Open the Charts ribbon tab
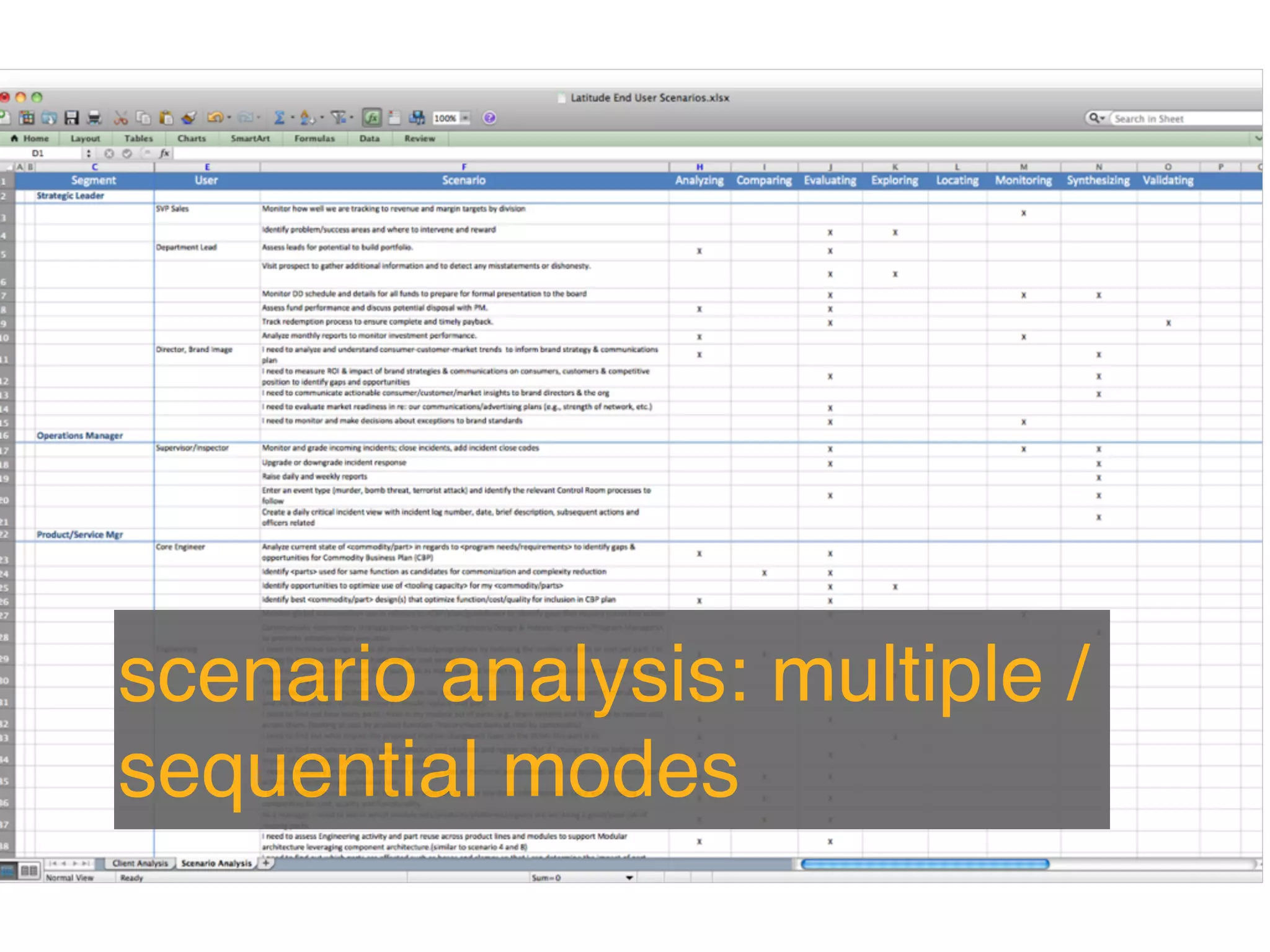1270x952 pixels. point(192,138)
